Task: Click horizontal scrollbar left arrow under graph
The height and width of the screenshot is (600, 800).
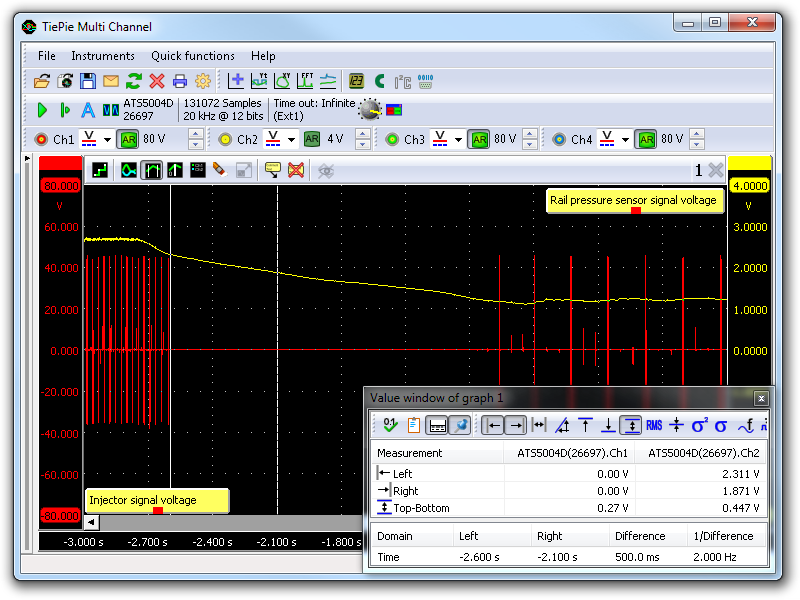Action: [x=91, y=522]
